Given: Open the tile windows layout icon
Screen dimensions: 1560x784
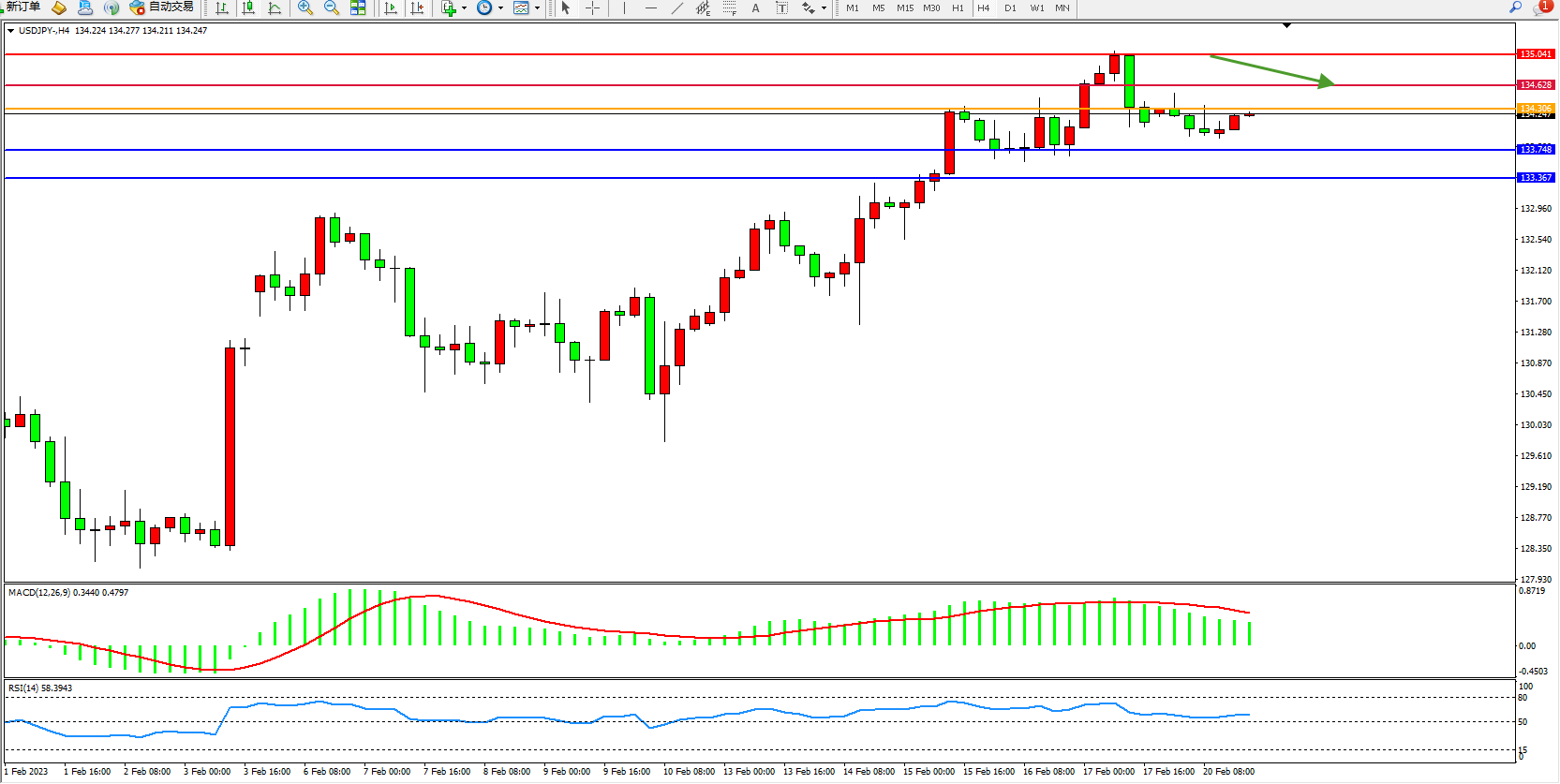Looking at the screenshot, I should [x=358, y=7].
